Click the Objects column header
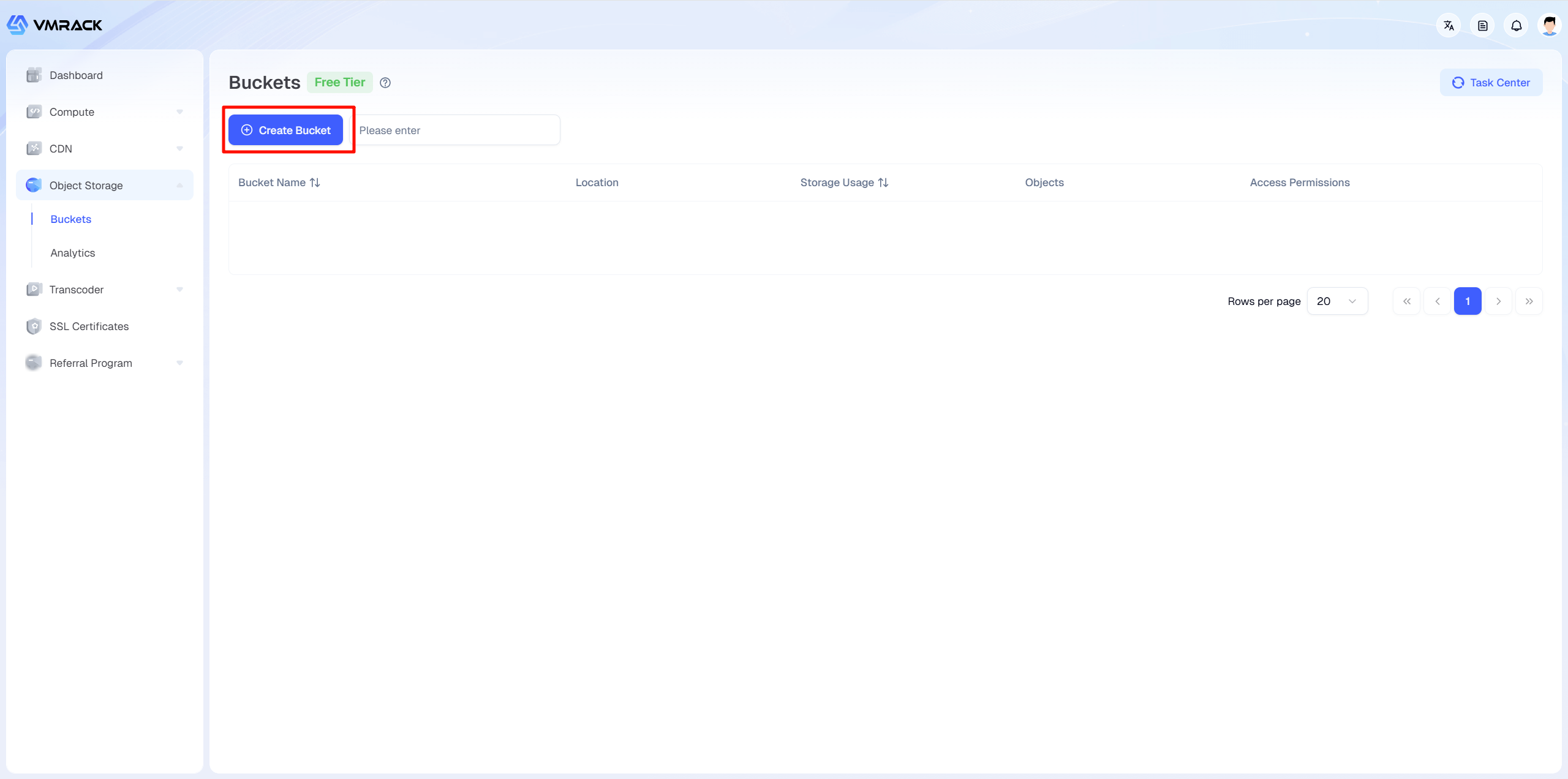 1044,183
